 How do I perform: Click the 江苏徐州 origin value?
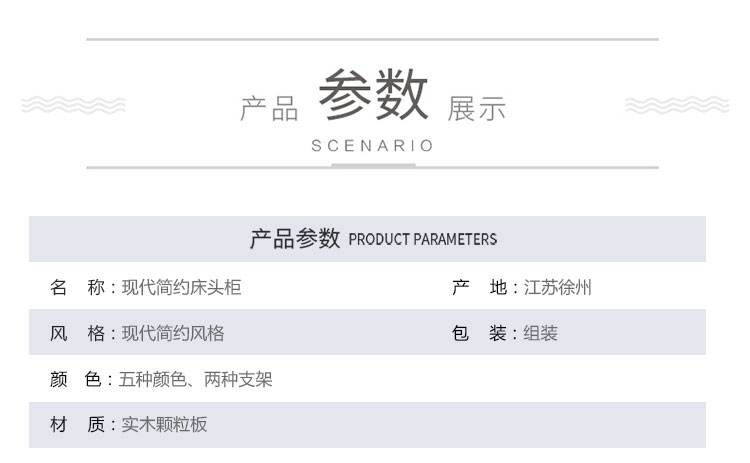click(558, 287)
